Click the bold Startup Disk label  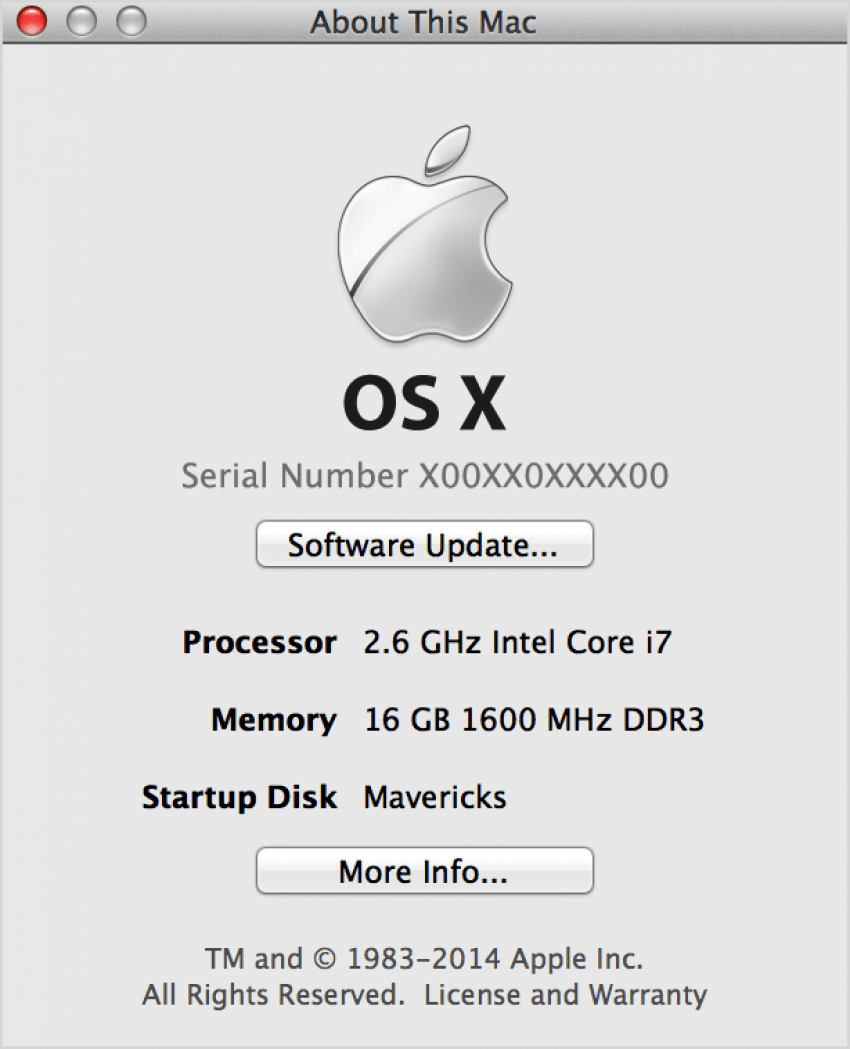click(x=239, y=797)
